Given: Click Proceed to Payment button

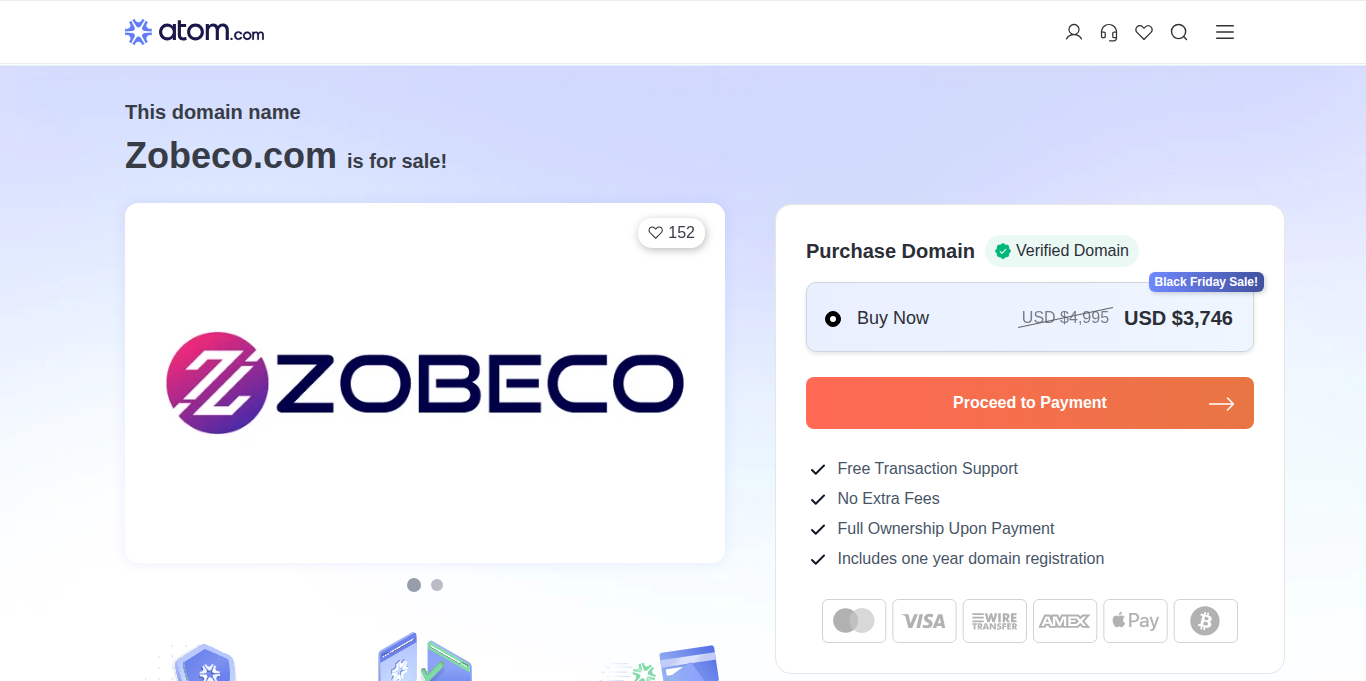Looking at the screenshot, I should point(1029,403).
